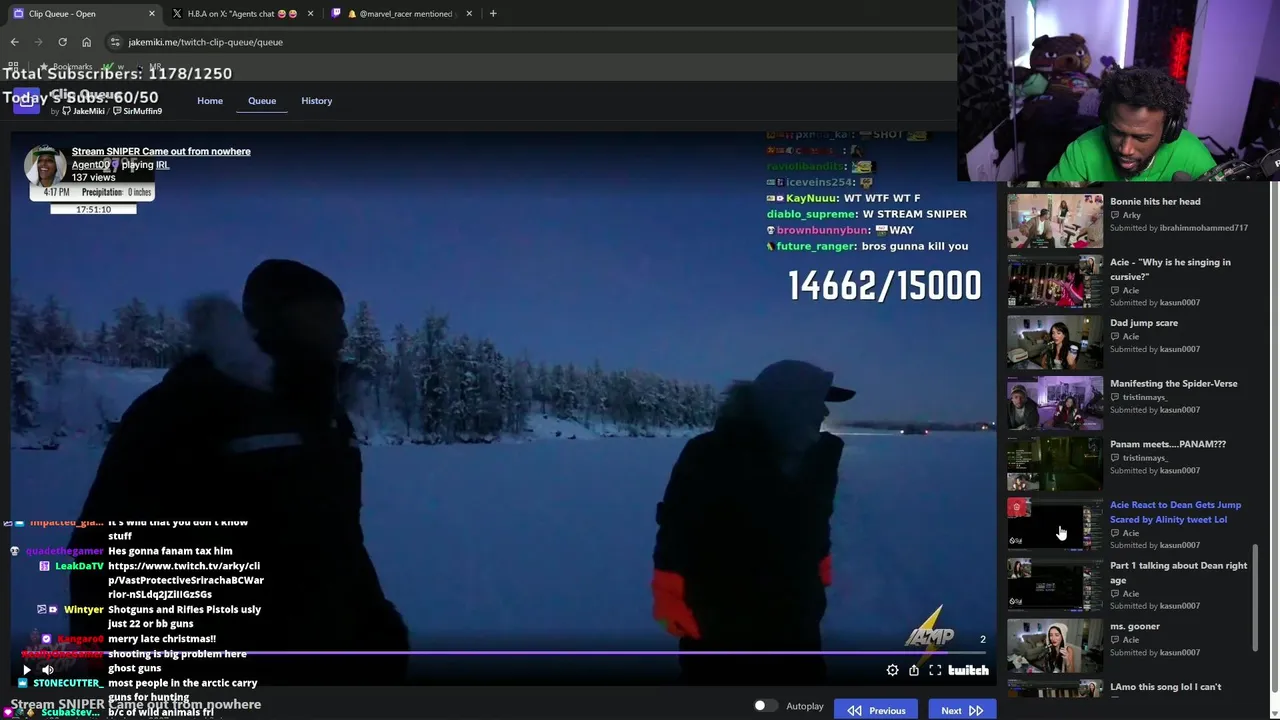Click the streamer avatar in the clip header
The width and height of the screenshot is (1280, 720).
(45, 165)
